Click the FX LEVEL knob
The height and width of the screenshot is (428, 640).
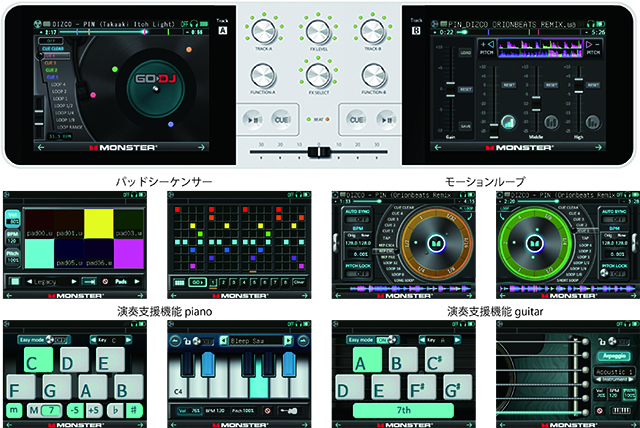(x=318, y=31)
